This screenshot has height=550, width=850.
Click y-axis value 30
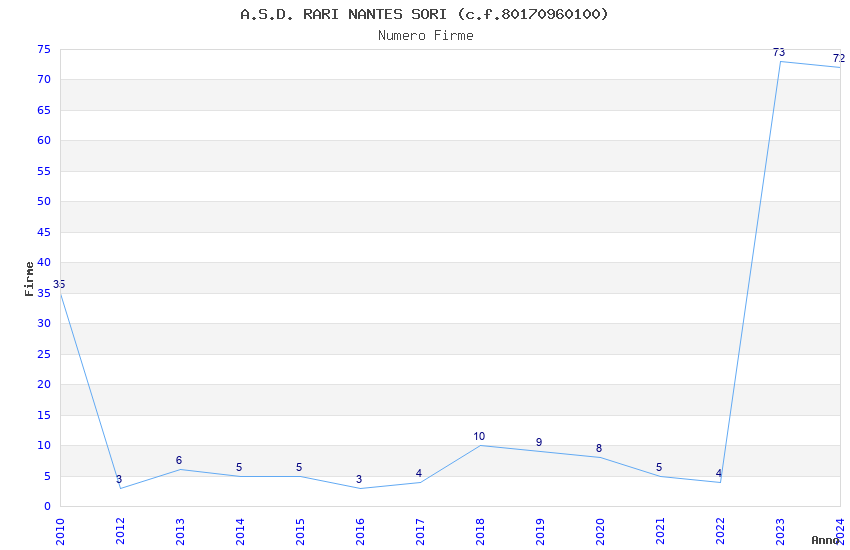click(x=44, y=323)
